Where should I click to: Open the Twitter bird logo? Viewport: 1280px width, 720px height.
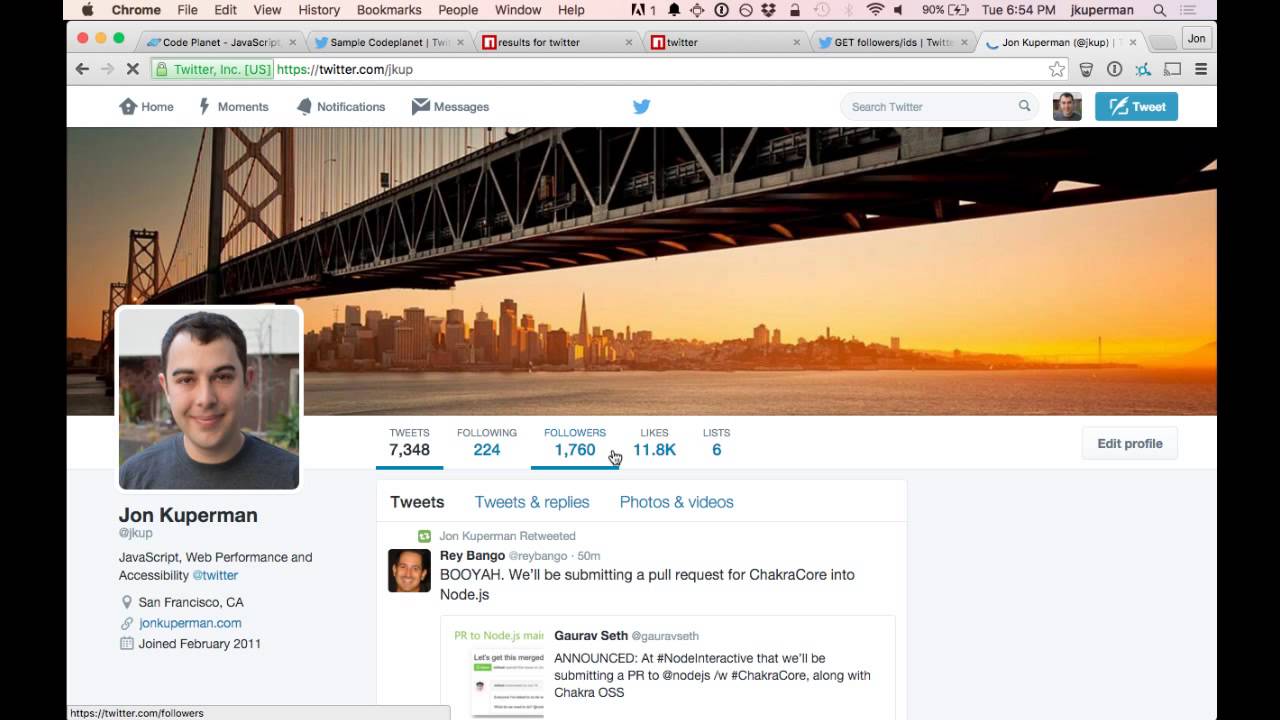pyautogui.click(x=642, y=106)
